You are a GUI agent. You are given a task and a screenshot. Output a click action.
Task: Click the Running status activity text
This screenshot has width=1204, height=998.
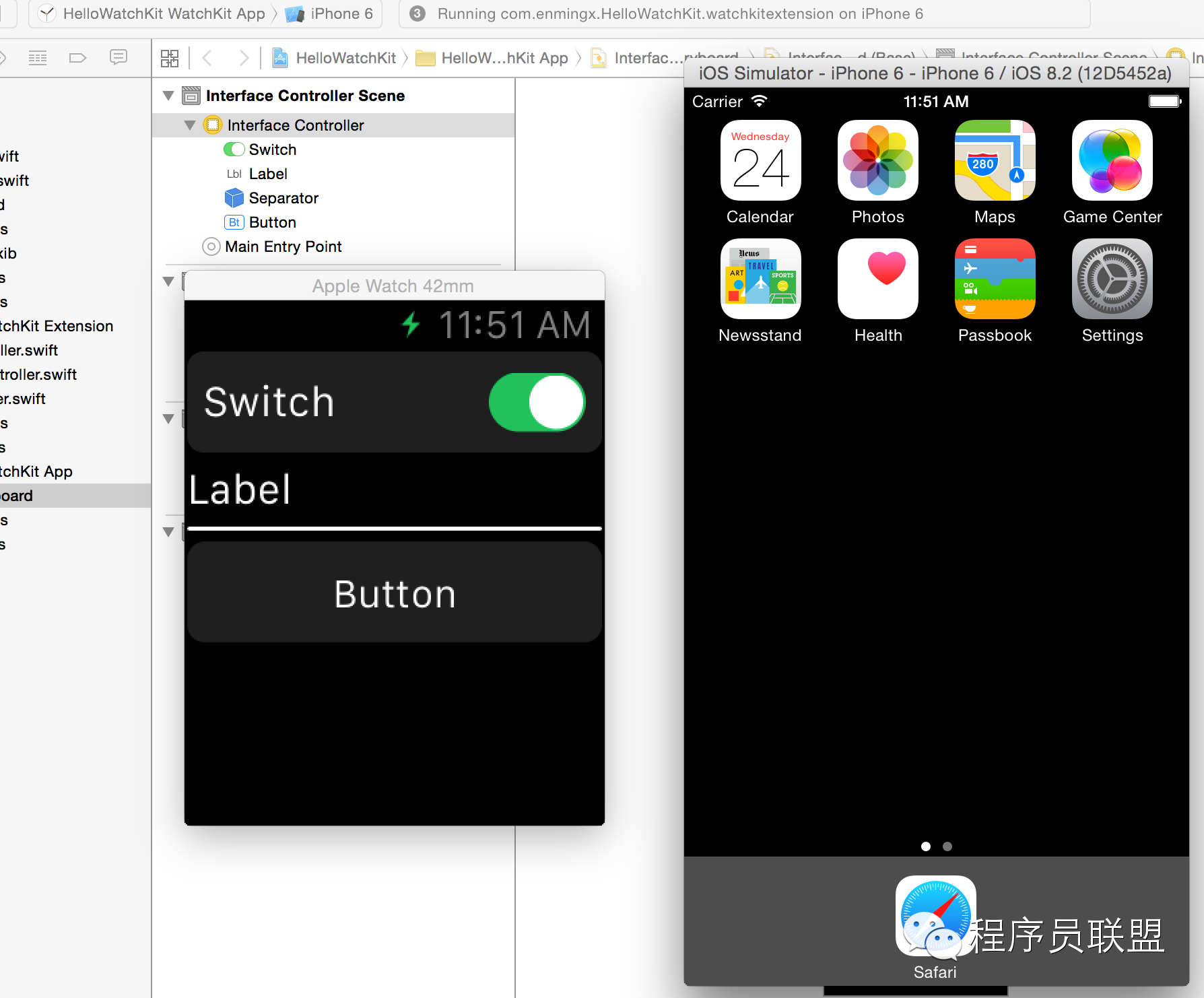680,13
